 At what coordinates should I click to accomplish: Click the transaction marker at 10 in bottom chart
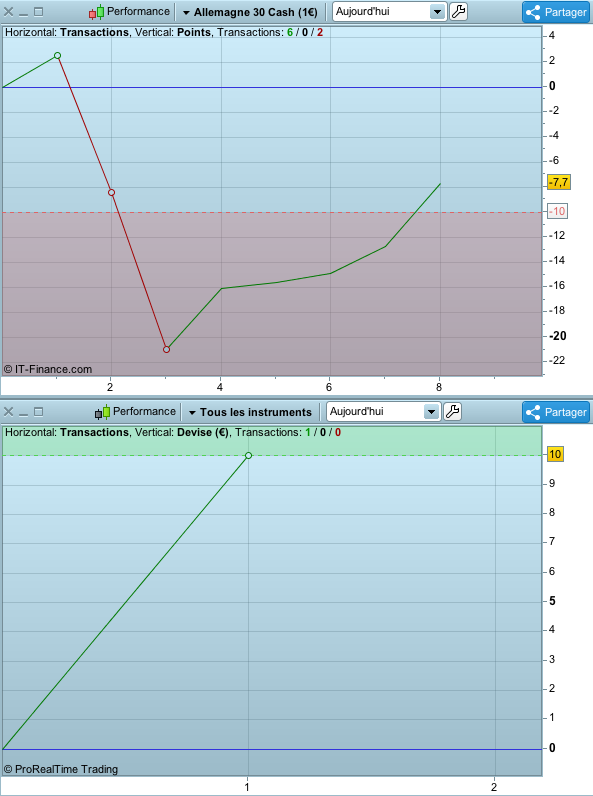pos(248,455)
